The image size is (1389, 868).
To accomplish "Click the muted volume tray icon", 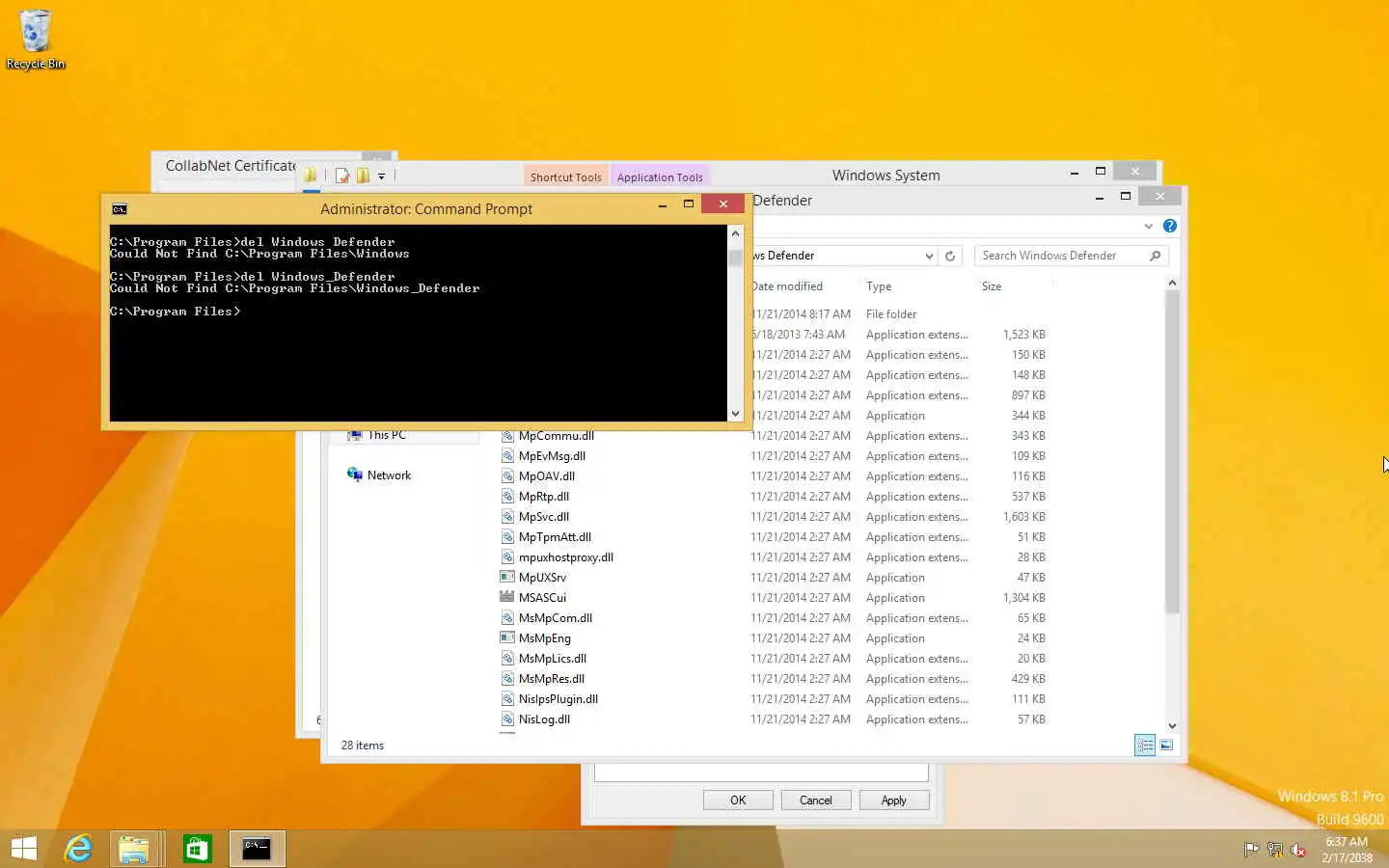I will click(x=1298, y=850).
